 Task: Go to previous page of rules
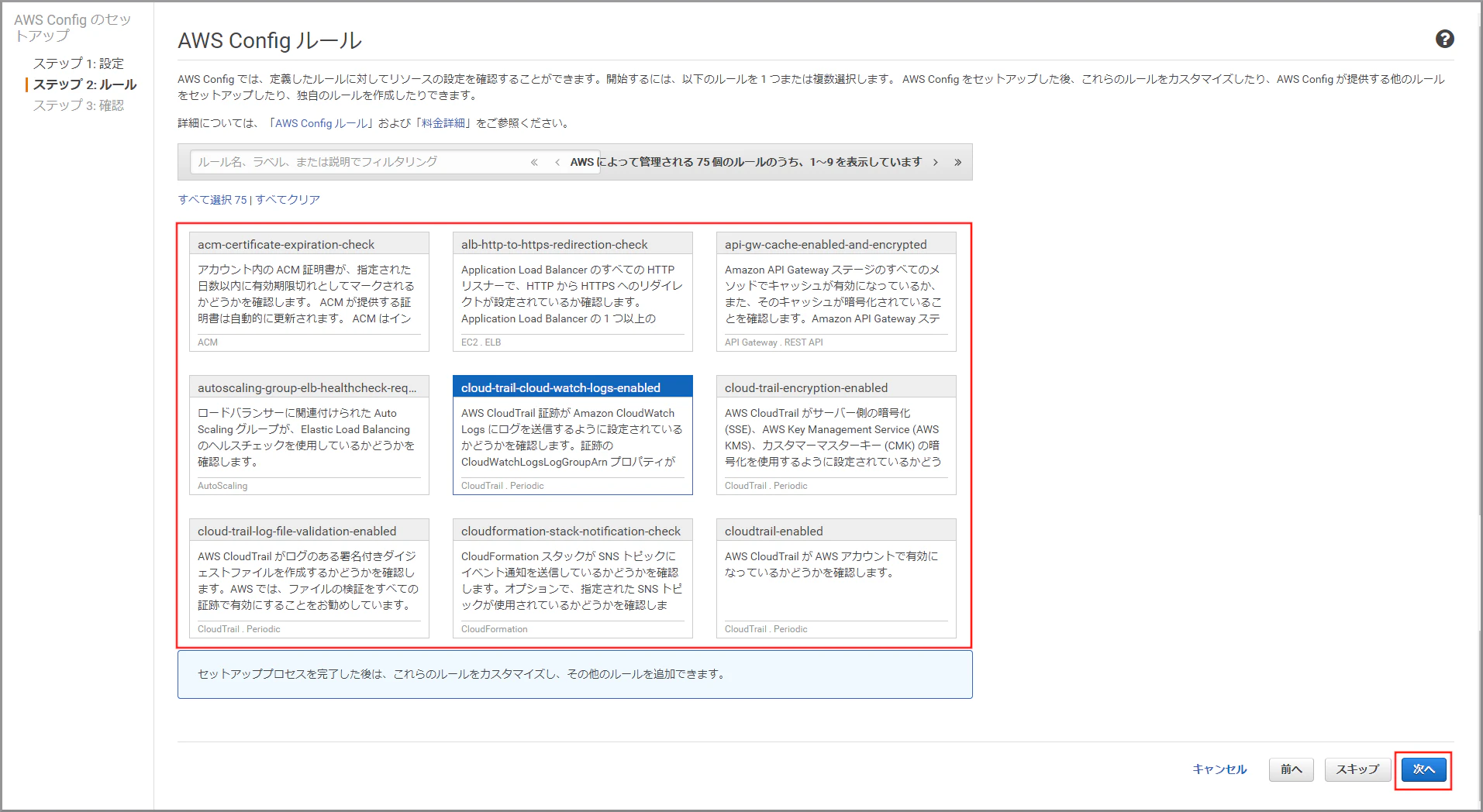[x=557, y=162]
